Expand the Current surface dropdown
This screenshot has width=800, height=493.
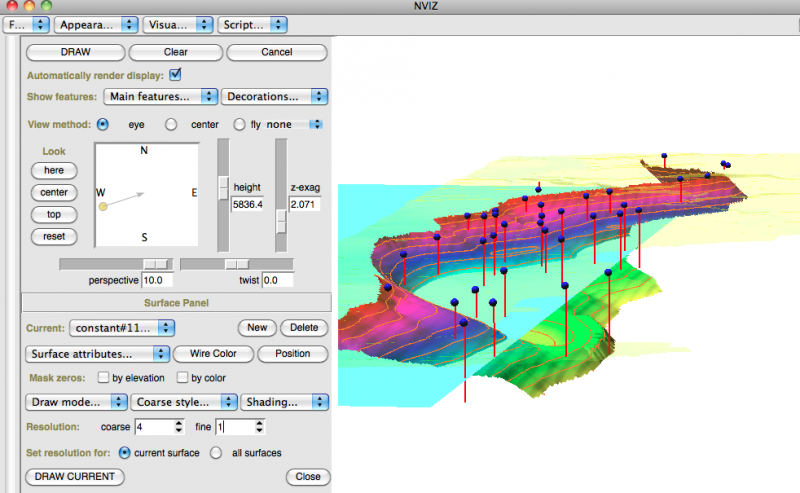tap(123, 327)
